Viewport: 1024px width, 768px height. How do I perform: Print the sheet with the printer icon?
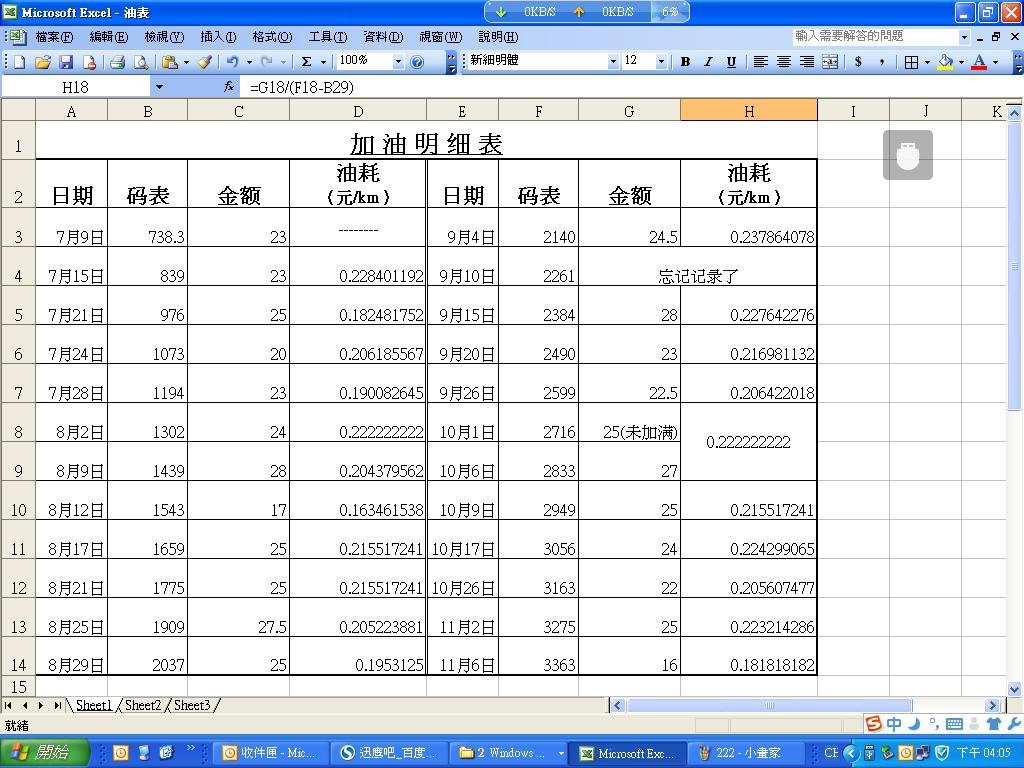point(118,62)
